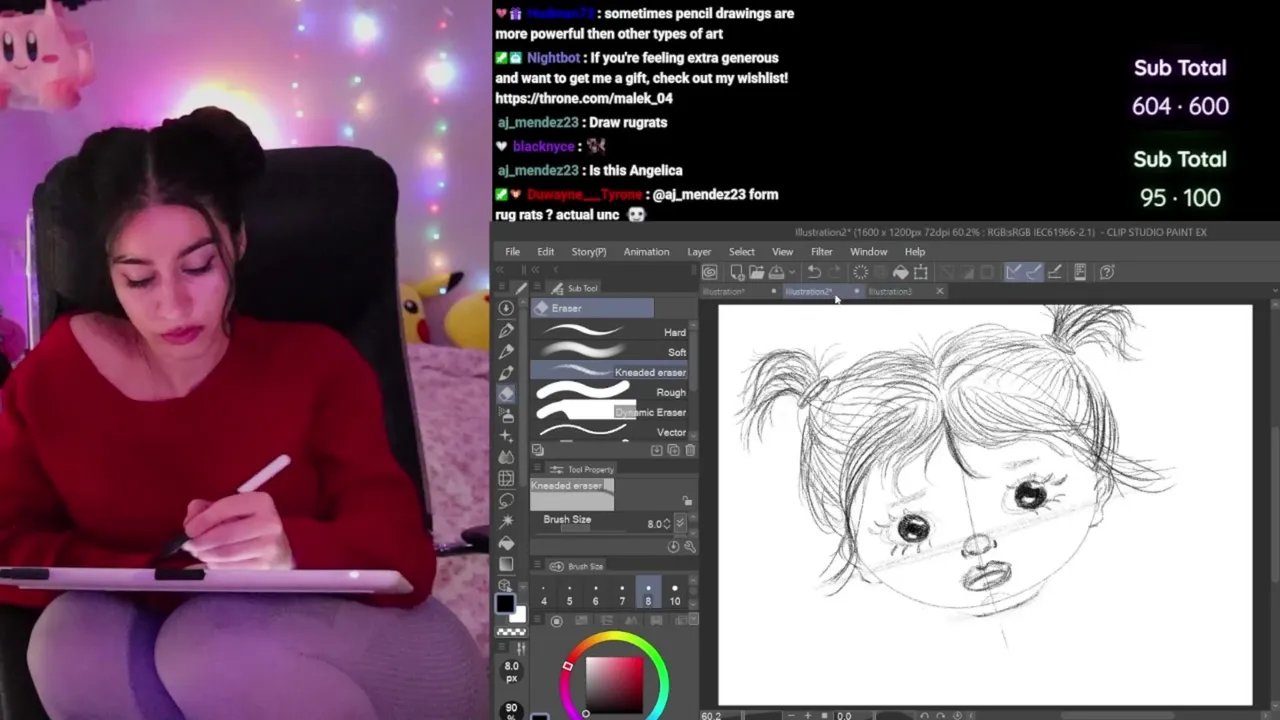
Task: Toggle Snap to Ruler
Action: 1013,272
